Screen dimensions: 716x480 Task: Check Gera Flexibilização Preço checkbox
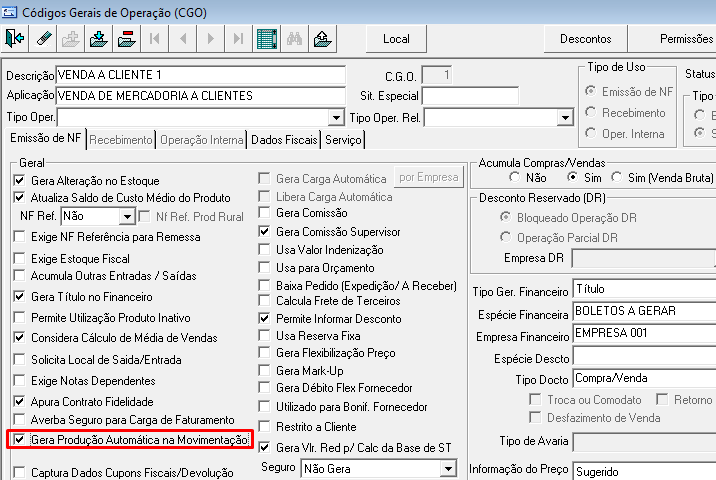click(264, 353)
